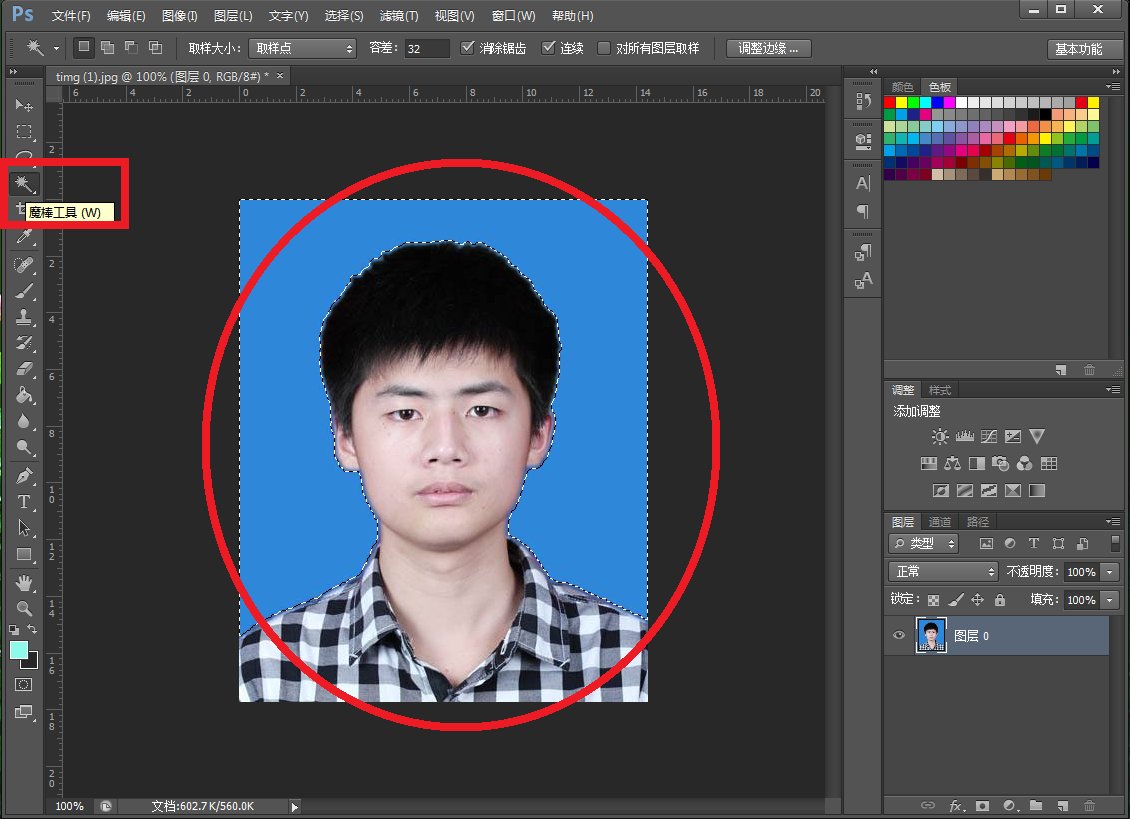The image size is (1130, 819).
Task: Click the foreground color swatch in toolbar
Action: point(19,650)
